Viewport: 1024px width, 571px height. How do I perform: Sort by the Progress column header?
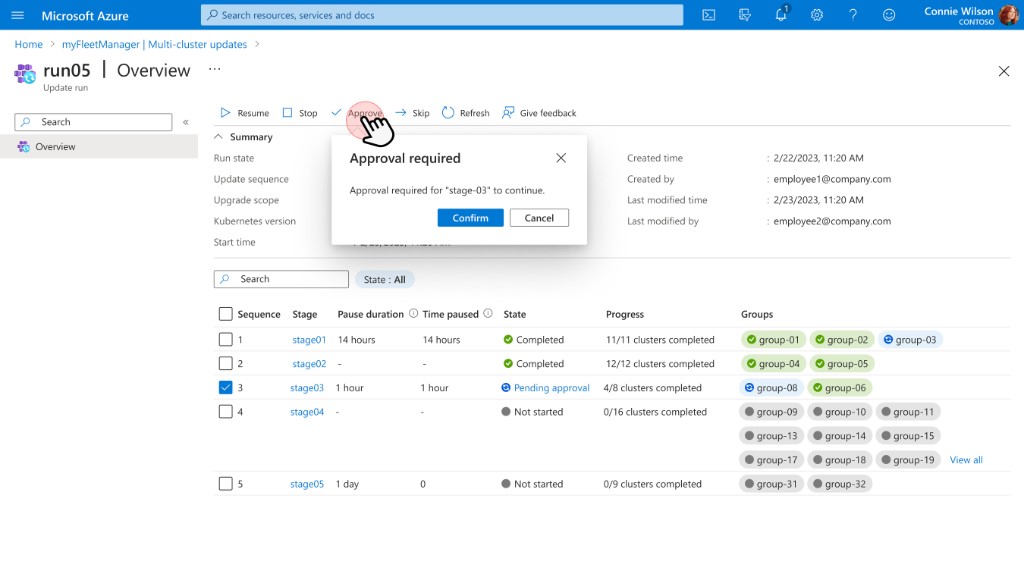click(x=625, y=314)
